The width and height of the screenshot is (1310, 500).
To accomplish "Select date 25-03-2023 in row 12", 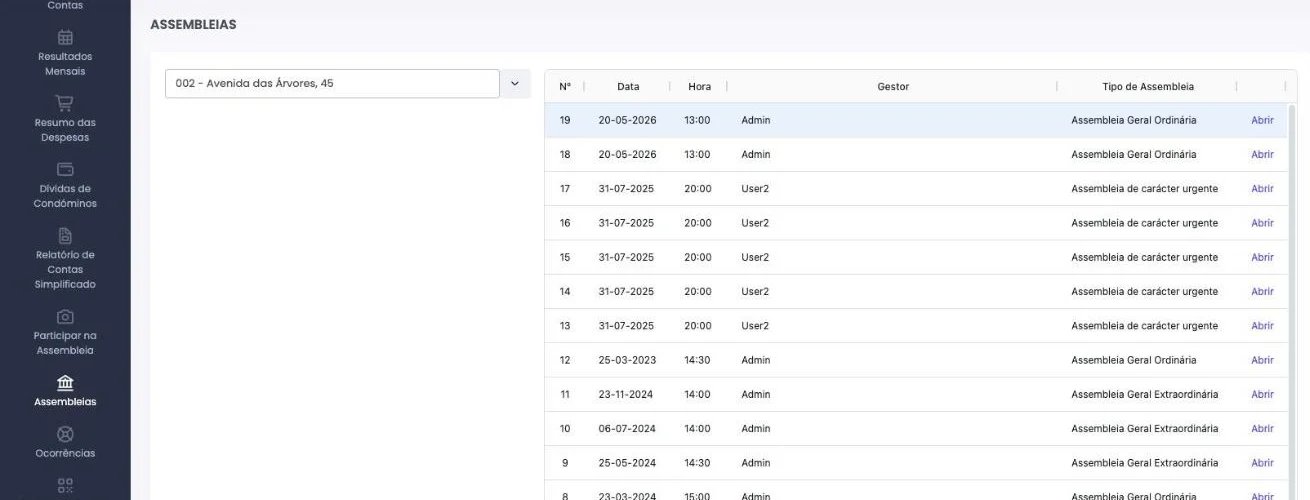I will pos(627,360).
